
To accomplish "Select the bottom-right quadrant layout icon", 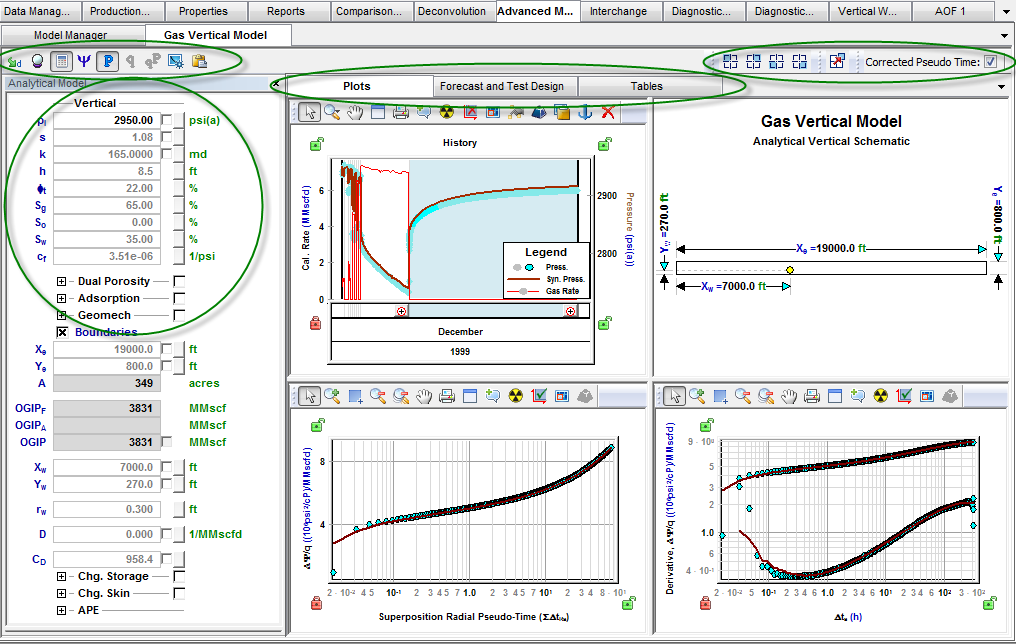I will click(x=800, y=62).
